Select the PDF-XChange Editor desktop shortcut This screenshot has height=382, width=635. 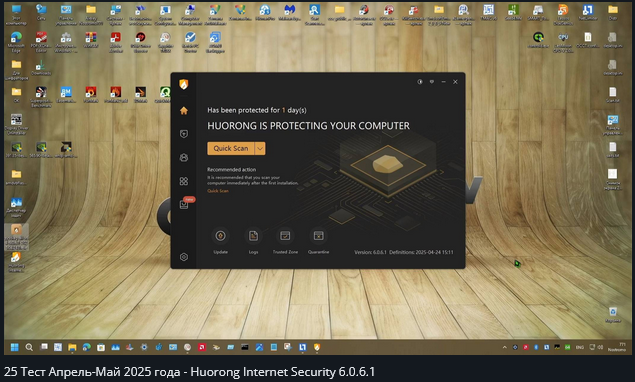pyautogui.click(x=41, y=42)
